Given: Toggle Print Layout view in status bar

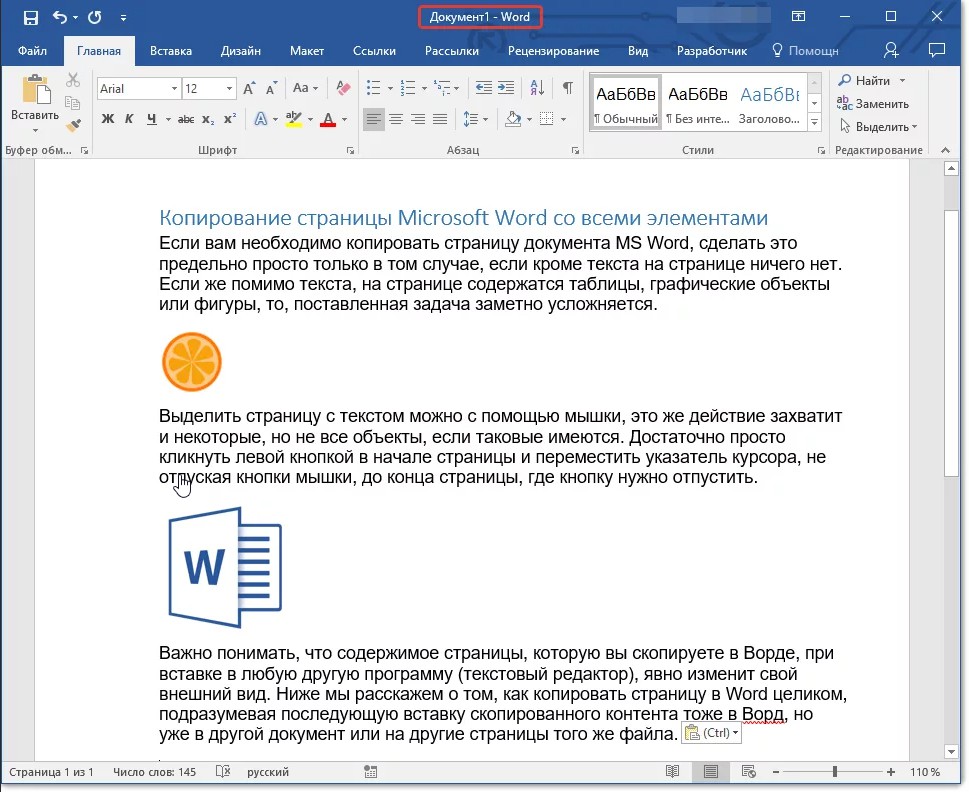Looking at the screenshot, I should [711, 771].
